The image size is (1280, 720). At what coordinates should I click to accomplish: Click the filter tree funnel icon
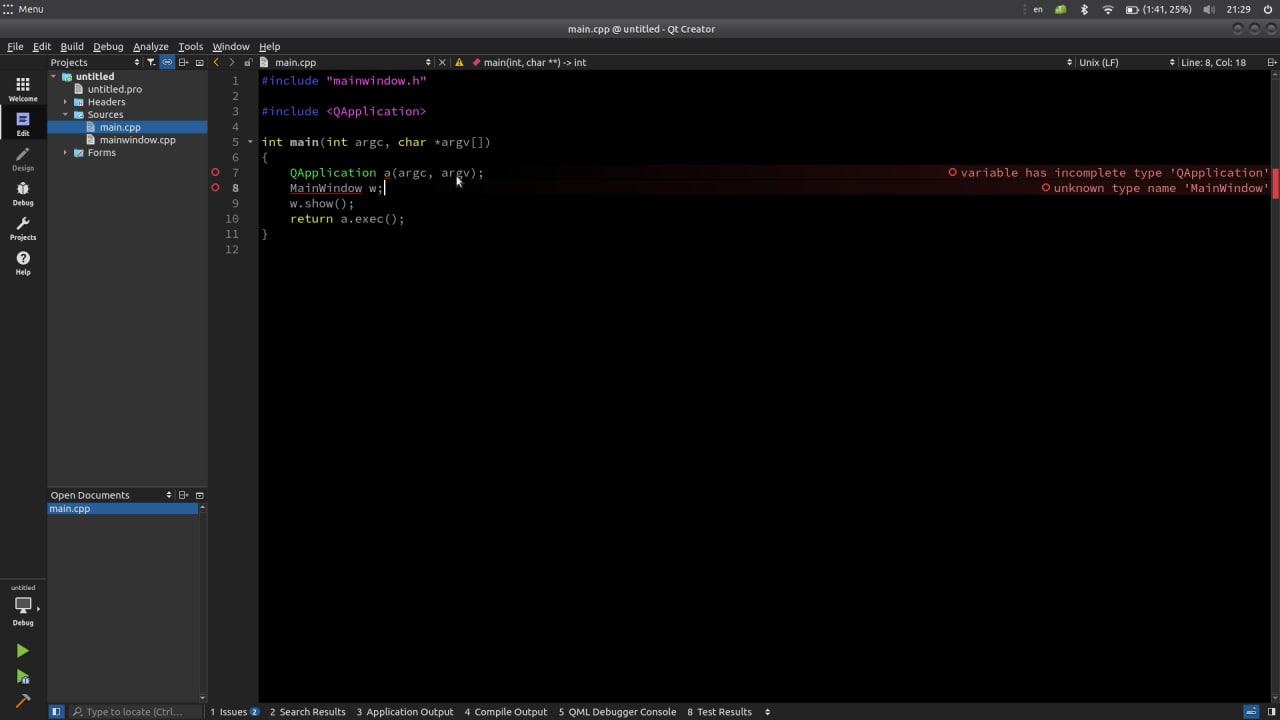point(151,62)
